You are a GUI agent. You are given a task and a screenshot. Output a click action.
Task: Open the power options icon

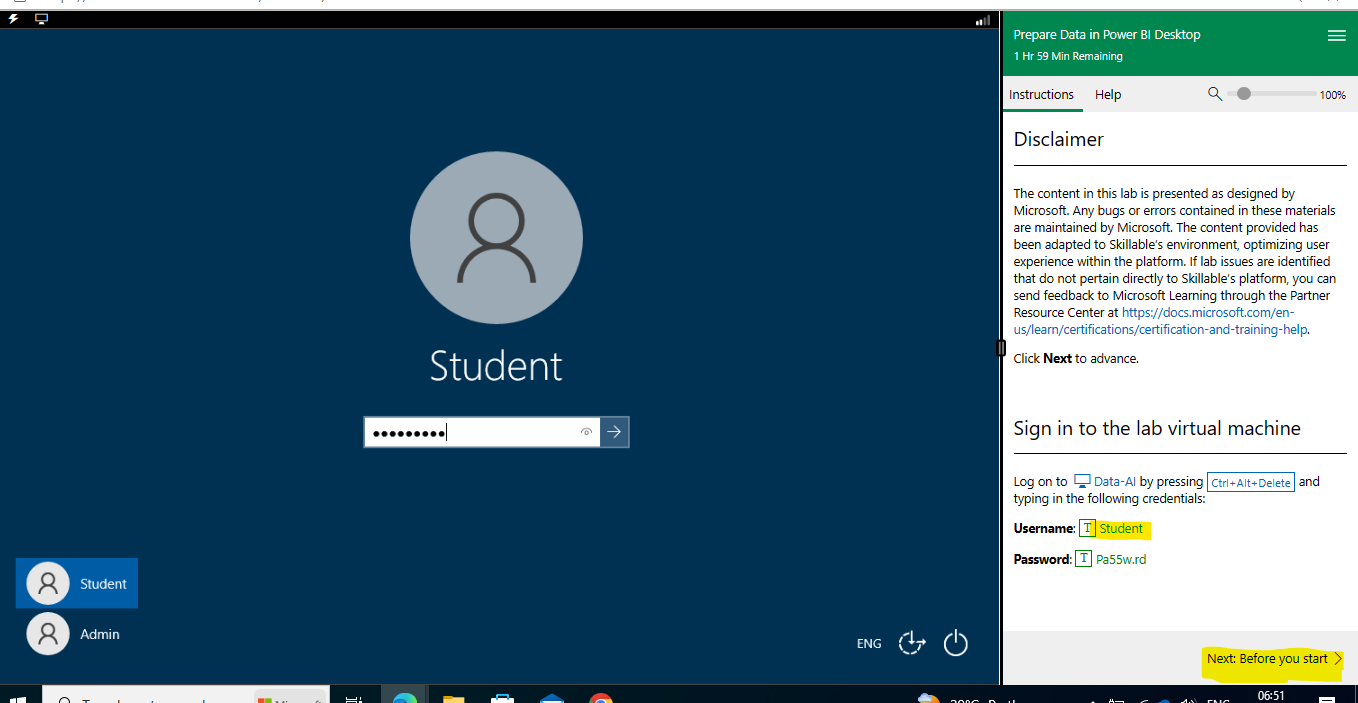click(956, 643)
